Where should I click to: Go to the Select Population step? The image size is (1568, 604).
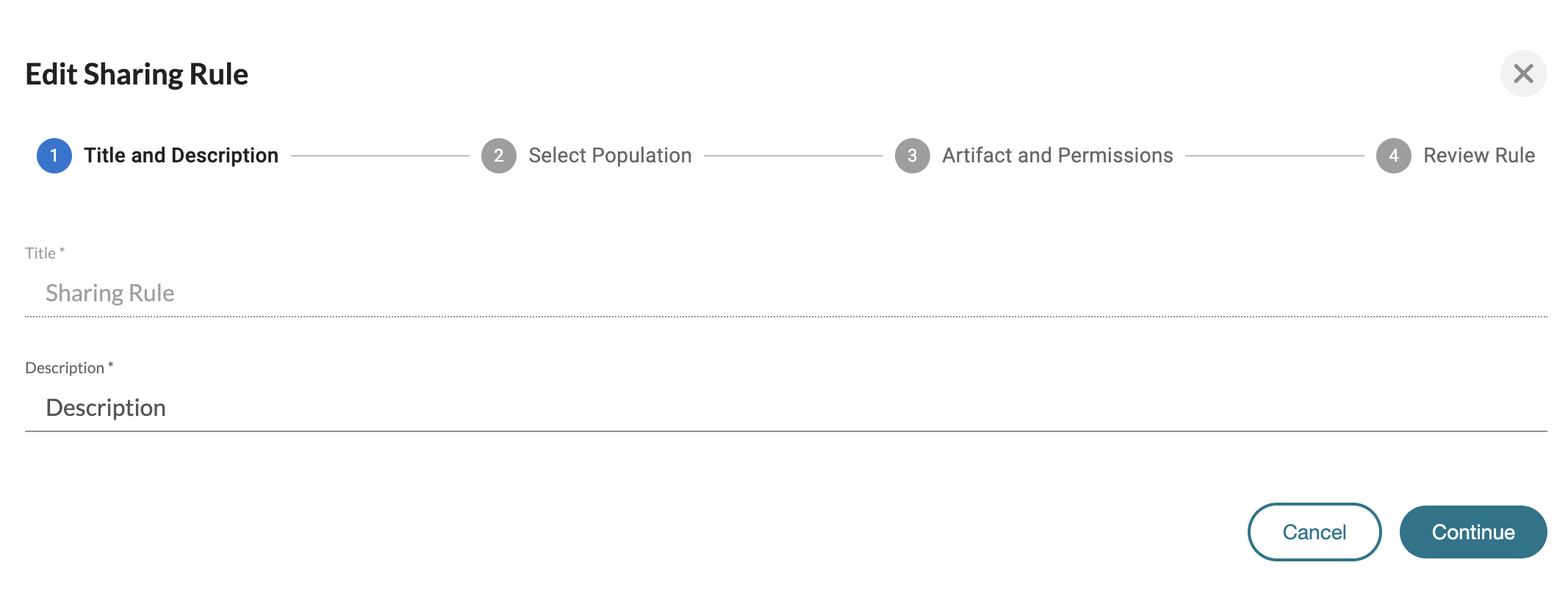point(610,156)
